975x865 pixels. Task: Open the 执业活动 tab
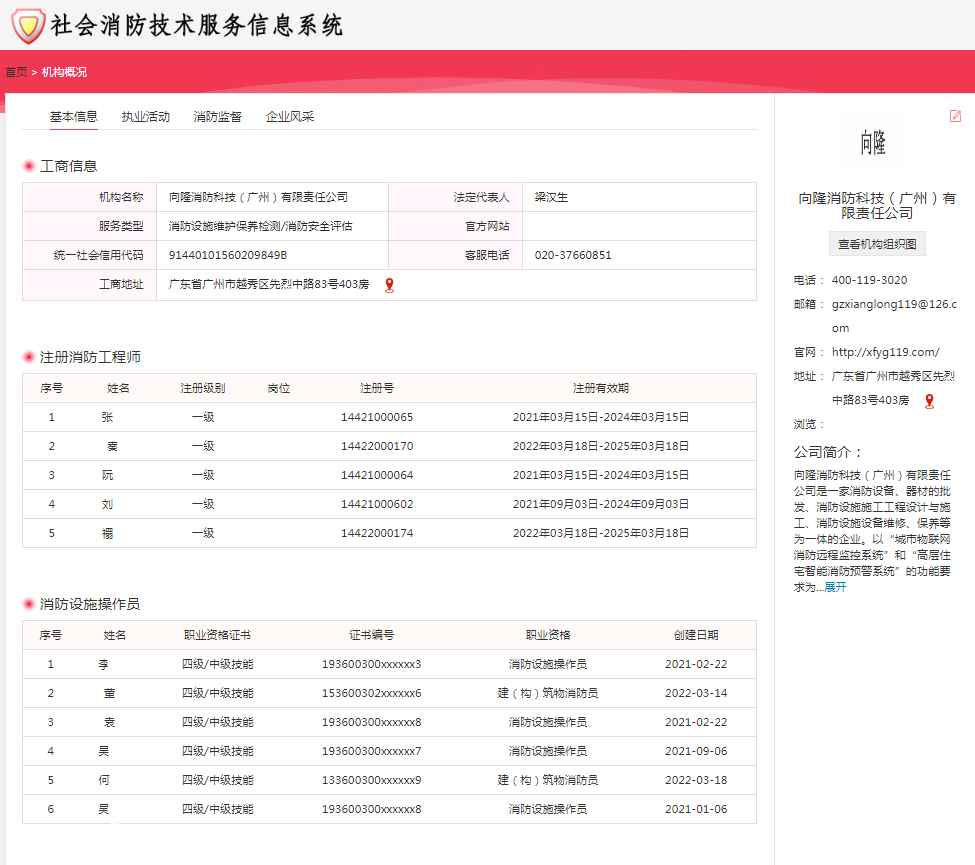(146, 117)
